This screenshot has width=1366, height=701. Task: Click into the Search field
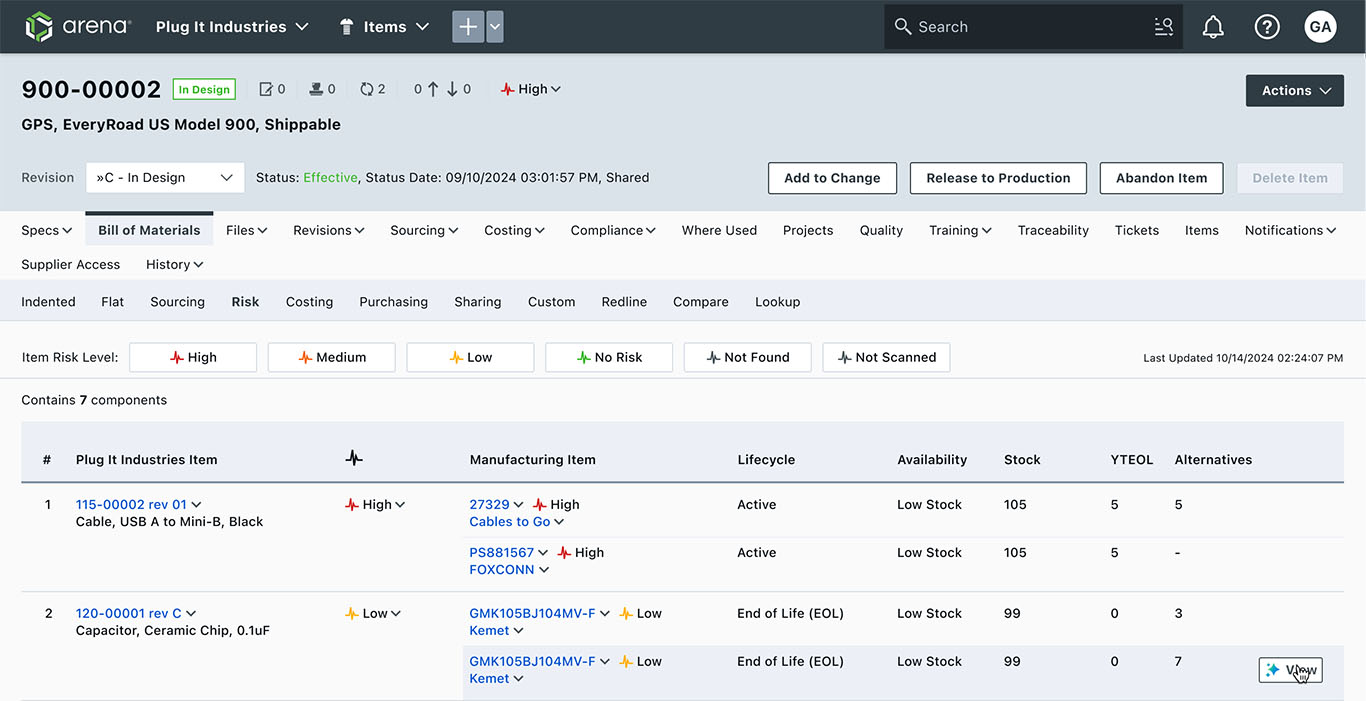coord(1020,27)
